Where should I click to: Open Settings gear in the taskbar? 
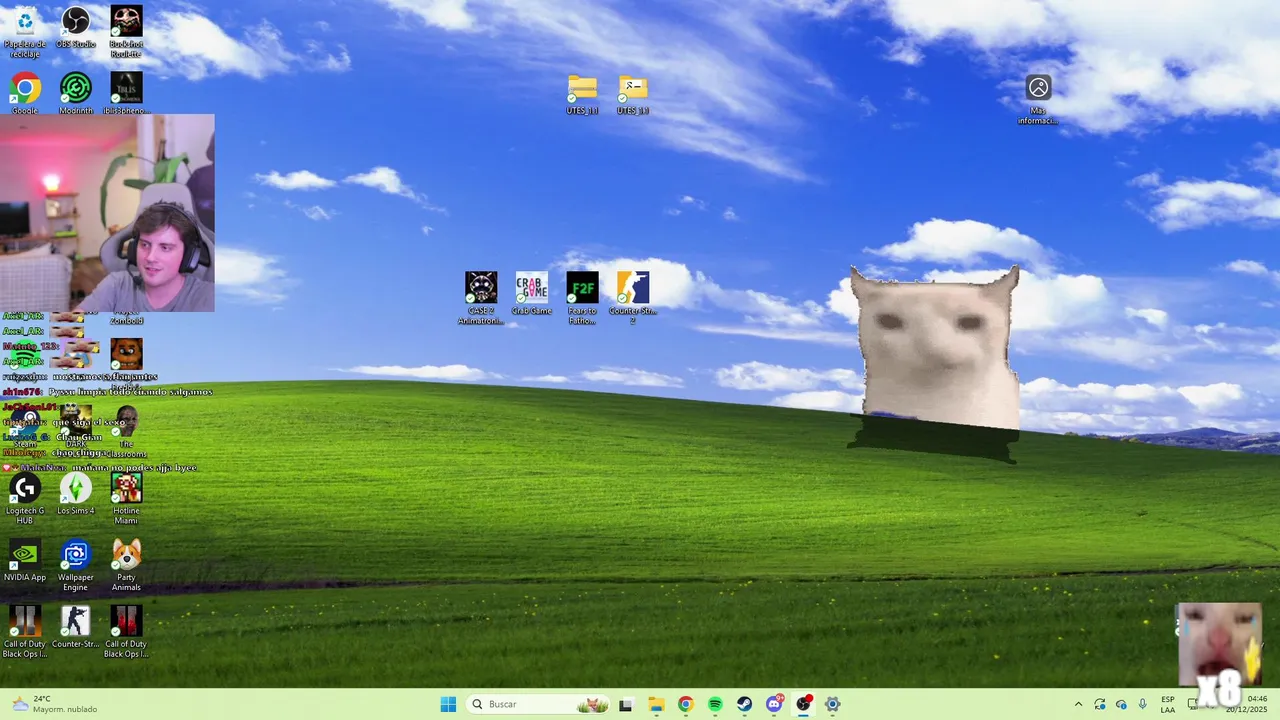pyautogui.click(x=833, y=704)
